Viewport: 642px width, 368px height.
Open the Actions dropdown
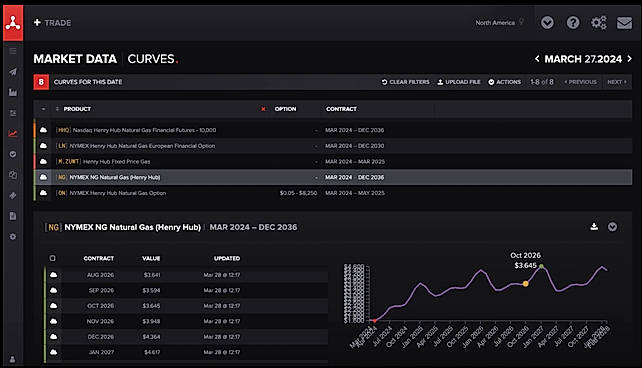click(505, 82)
